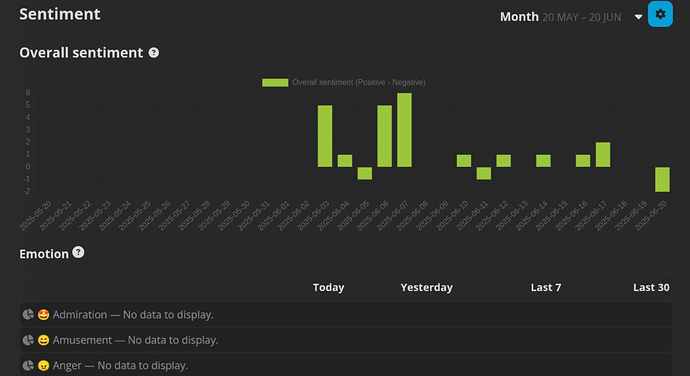Image resolution: width=690 pixels, height=376 pixels.
Task: Click the negative bar for 2025-06-05
Action: click(365, 173)
